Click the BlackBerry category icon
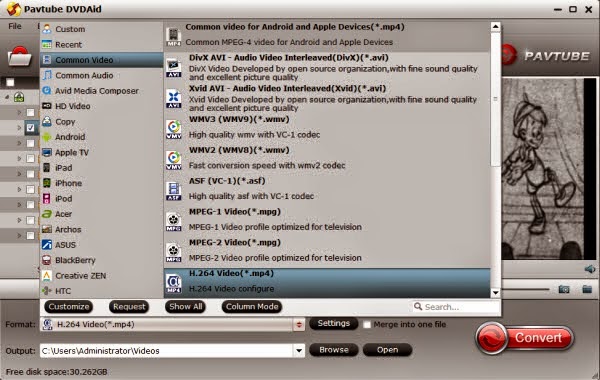Screen dimensions: 600x380 tap(47, 260)
